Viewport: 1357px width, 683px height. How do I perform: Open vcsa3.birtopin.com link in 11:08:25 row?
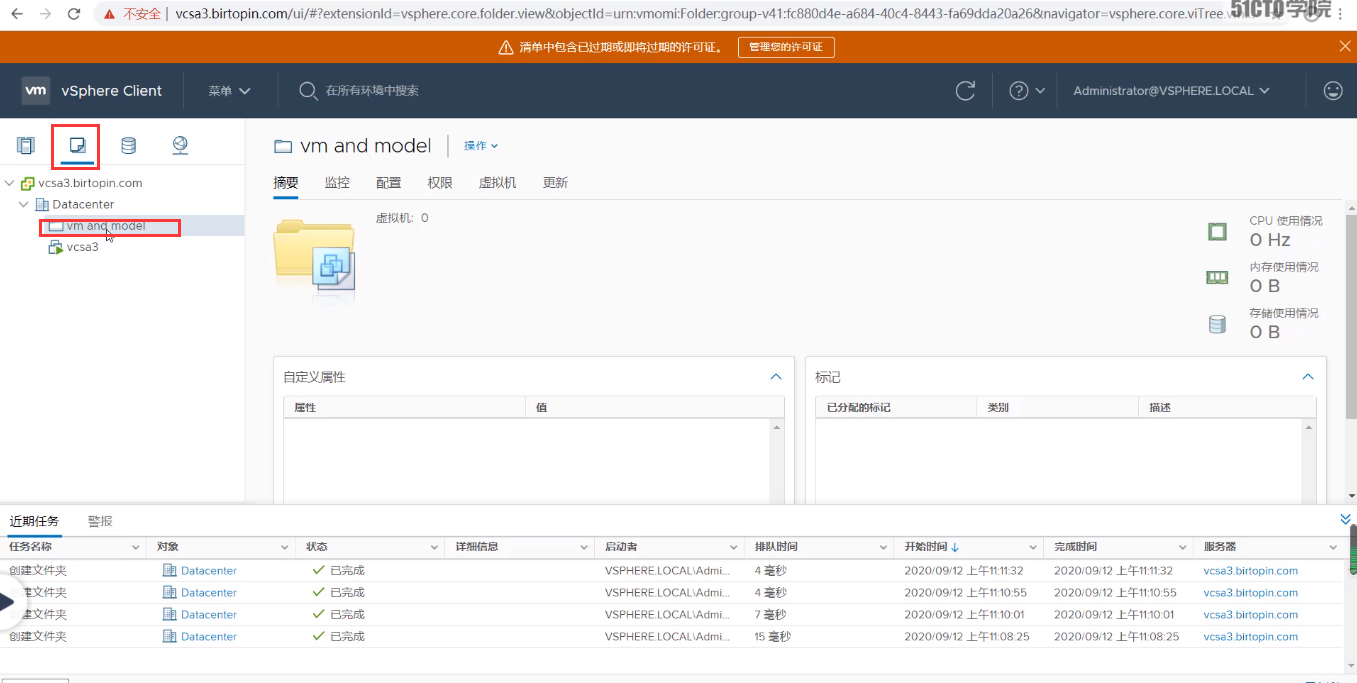tap(1250, 637)
